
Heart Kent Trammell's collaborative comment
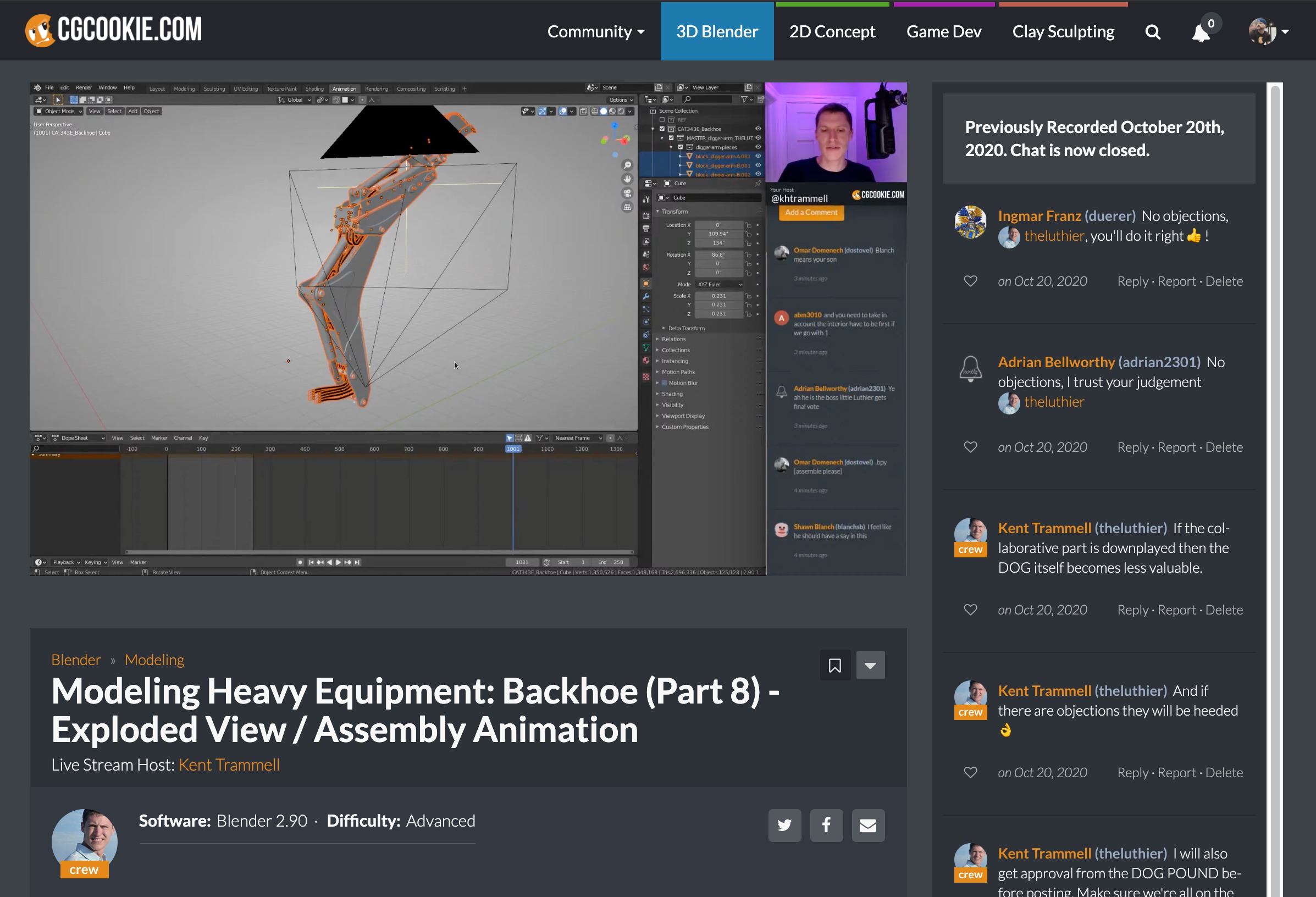coord(970,610)
